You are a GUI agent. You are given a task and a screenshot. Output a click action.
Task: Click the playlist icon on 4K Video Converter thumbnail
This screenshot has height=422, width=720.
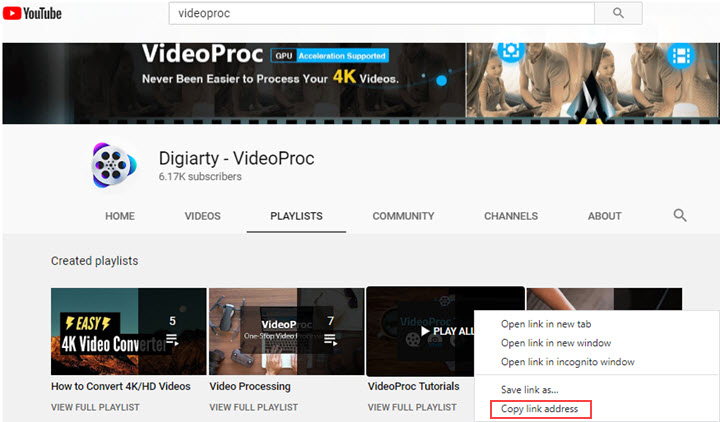(x=172, y=340)
